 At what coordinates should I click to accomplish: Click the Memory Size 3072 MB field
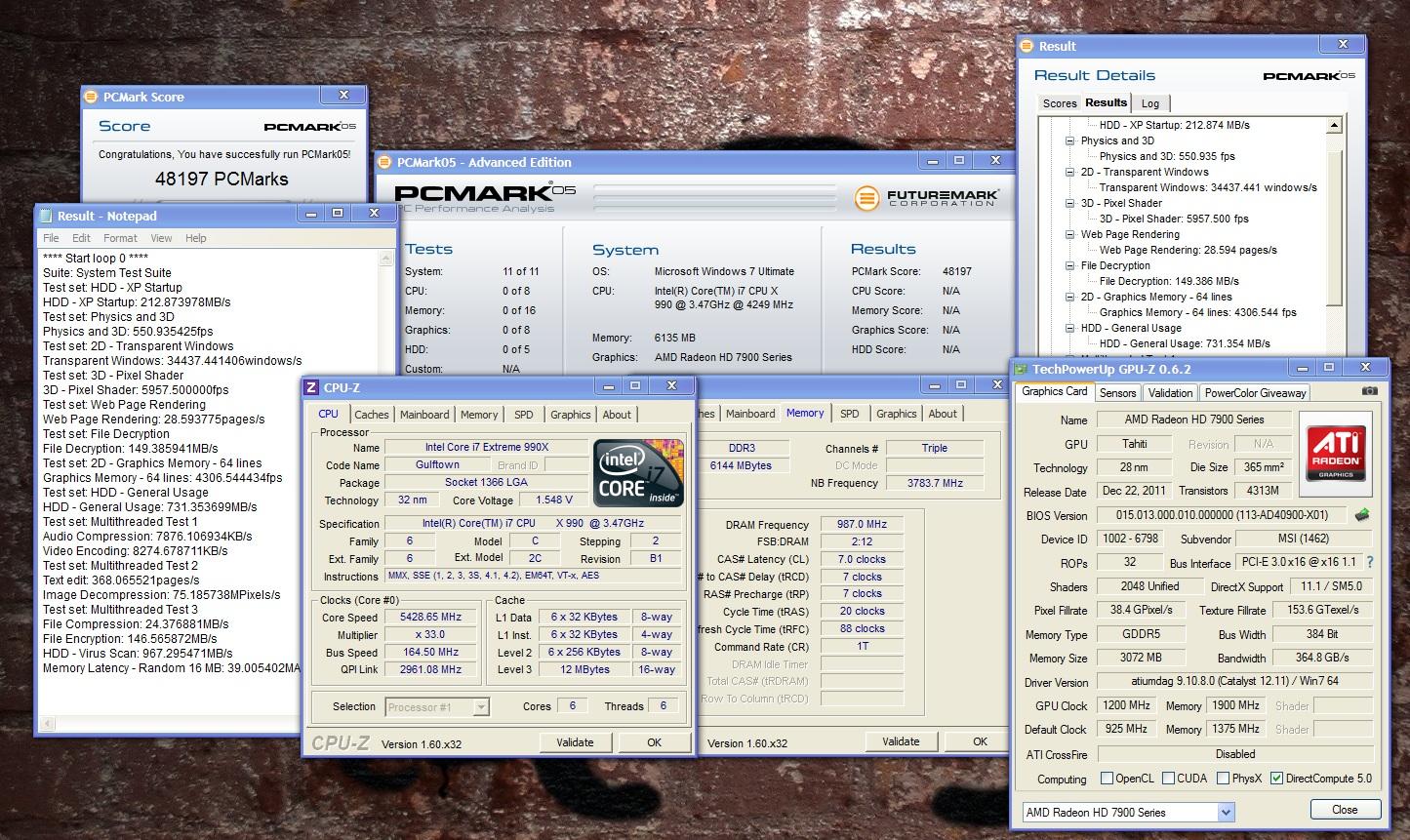[1142, 658]
